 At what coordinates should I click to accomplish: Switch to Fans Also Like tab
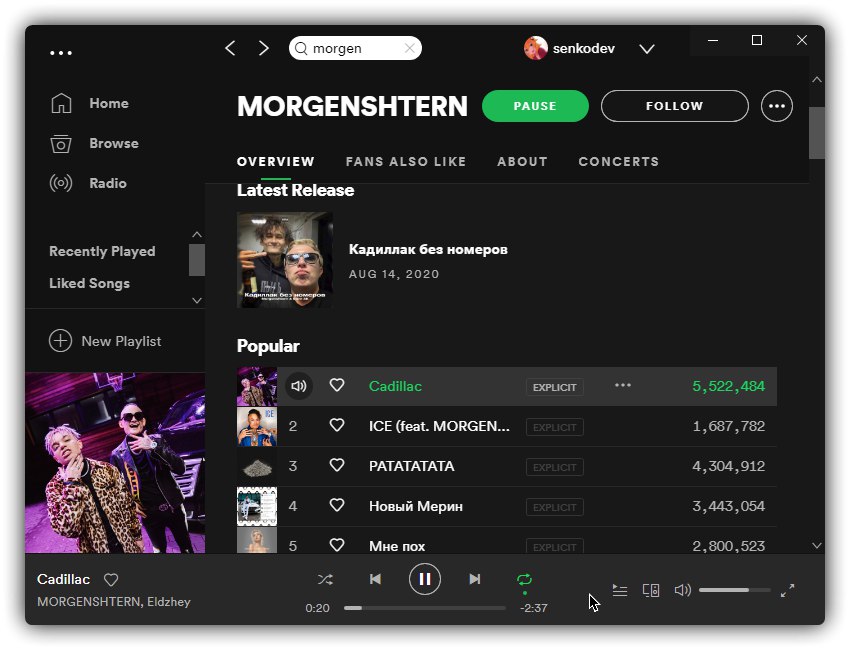pos(405,162)
